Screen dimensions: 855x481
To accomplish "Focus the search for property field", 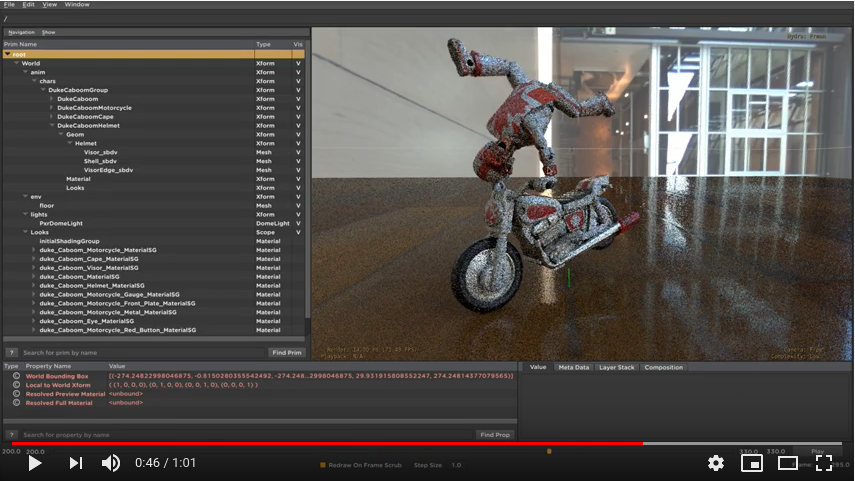I will point(246,435).
